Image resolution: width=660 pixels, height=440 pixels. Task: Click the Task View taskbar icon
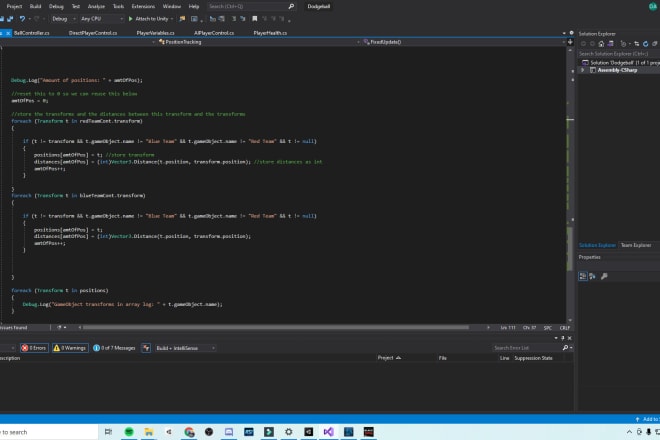coord(108,432)
